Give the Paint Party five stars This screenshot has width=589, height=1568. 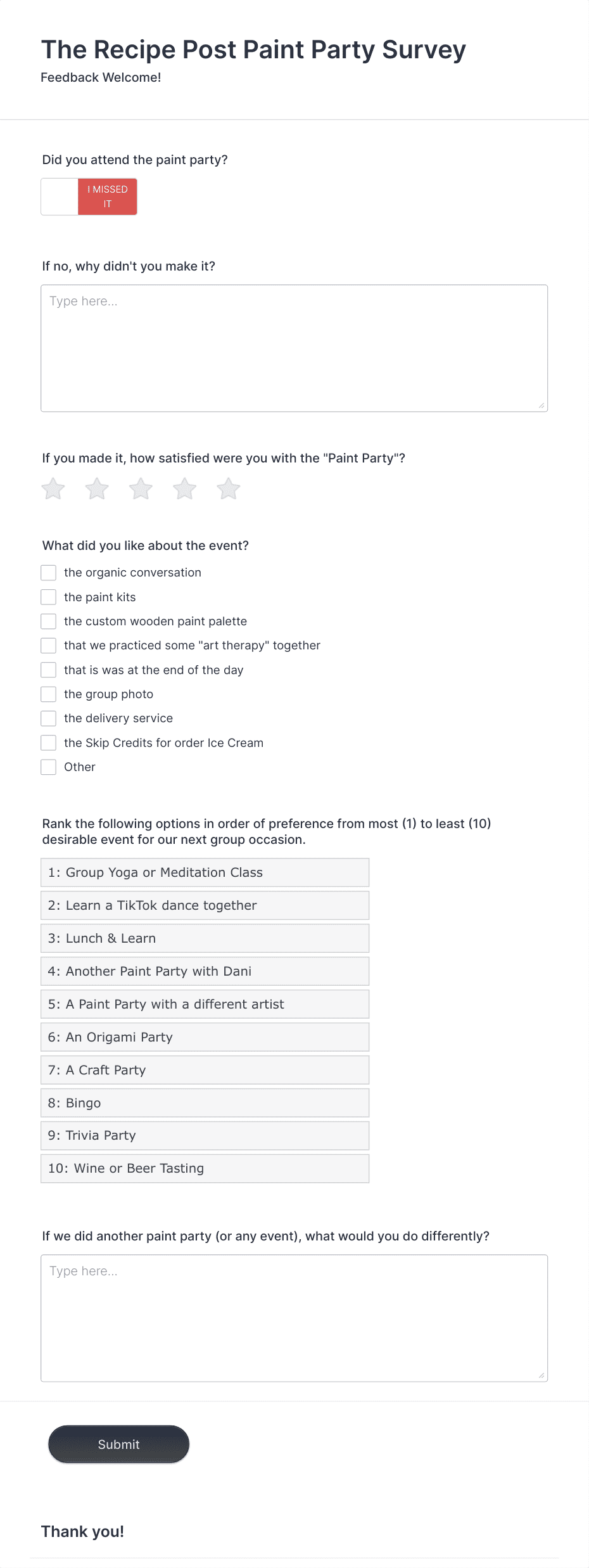[x=228, y=488]
